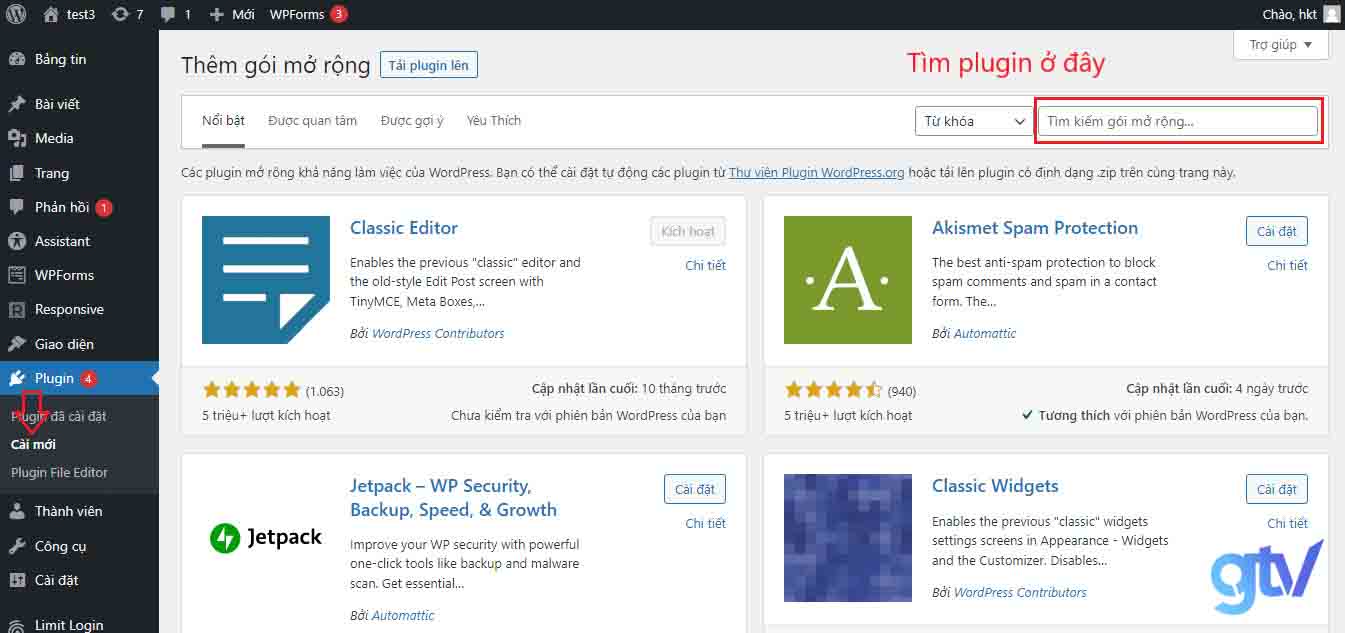Click the WordPress logo in admin bar

pyautogui.click(x=14, y=13)
